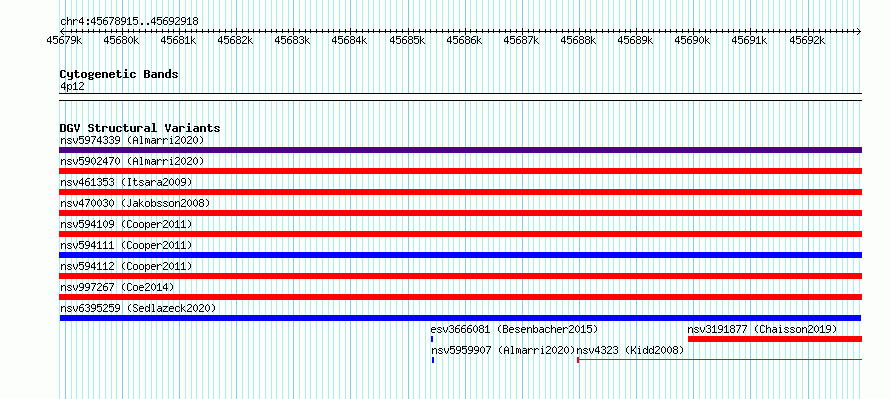
Task: Click the 45684k ruler tick label
Action: 349,40
